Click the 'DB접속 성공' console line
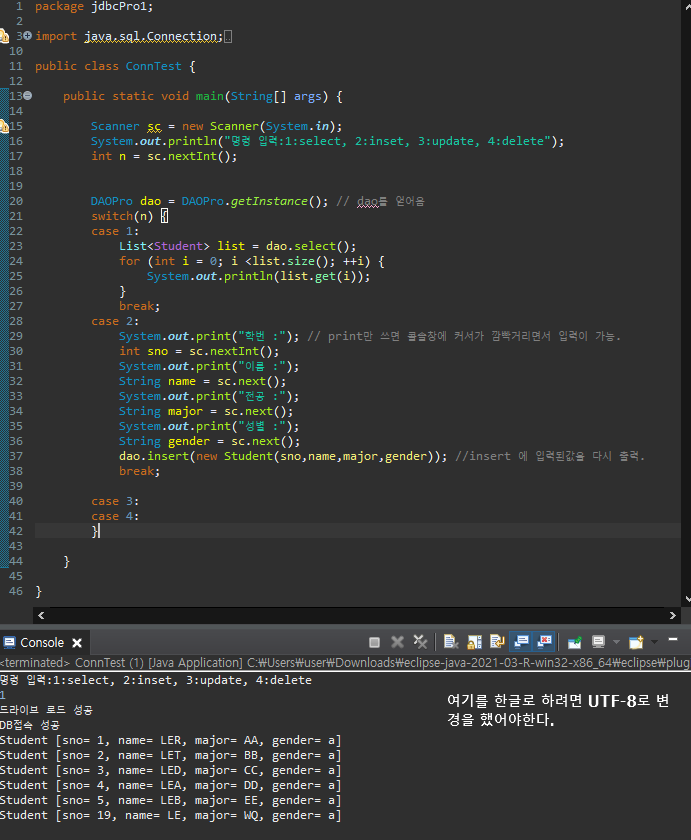Screen dimensions: 691x840 pos(30,725)
